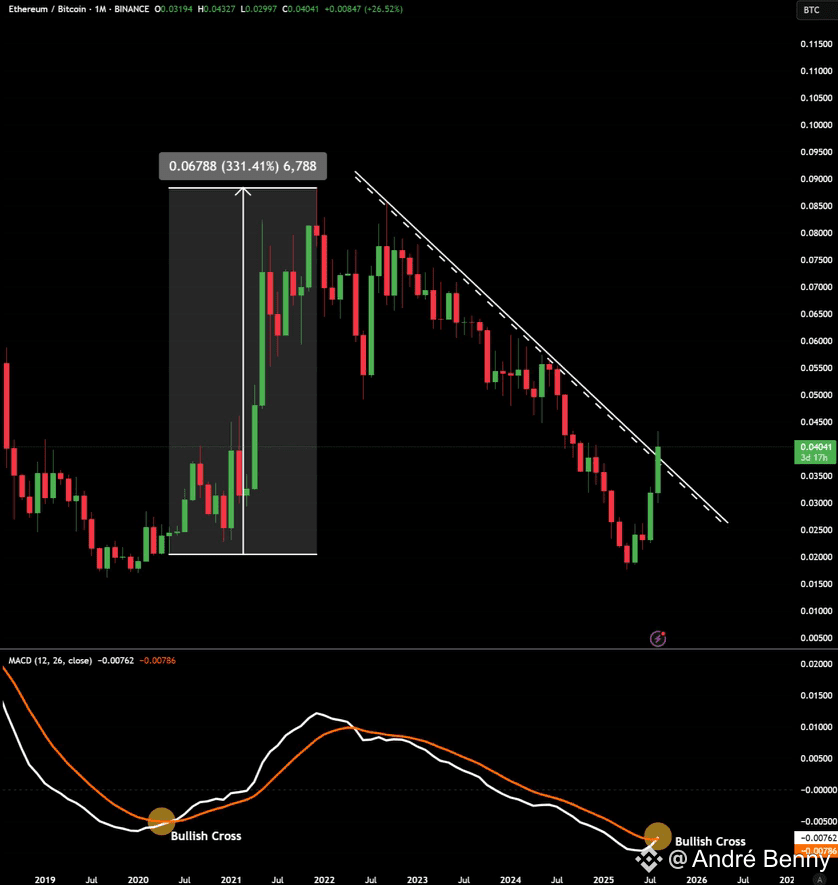Click the white MACD axis label -0.00762
The image size is (838, 885).
coord(815,838)
